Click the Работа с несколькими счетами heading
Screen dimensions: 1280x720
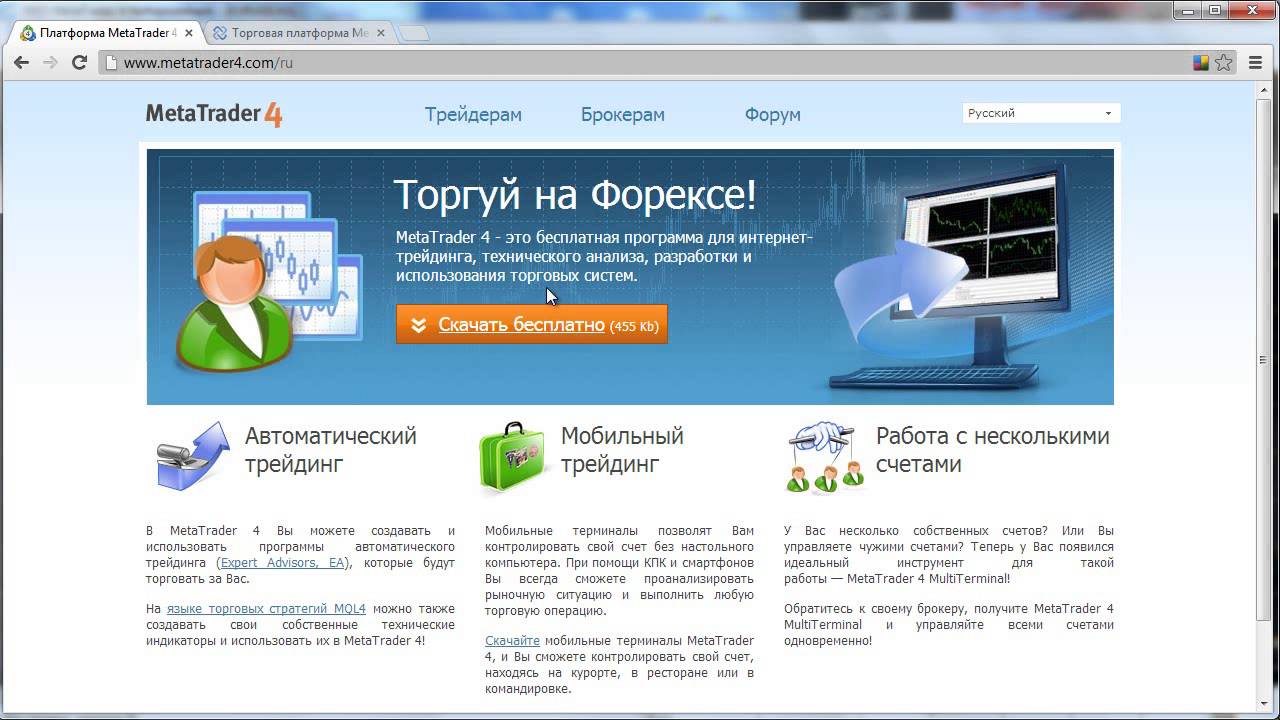coord(993,450)
